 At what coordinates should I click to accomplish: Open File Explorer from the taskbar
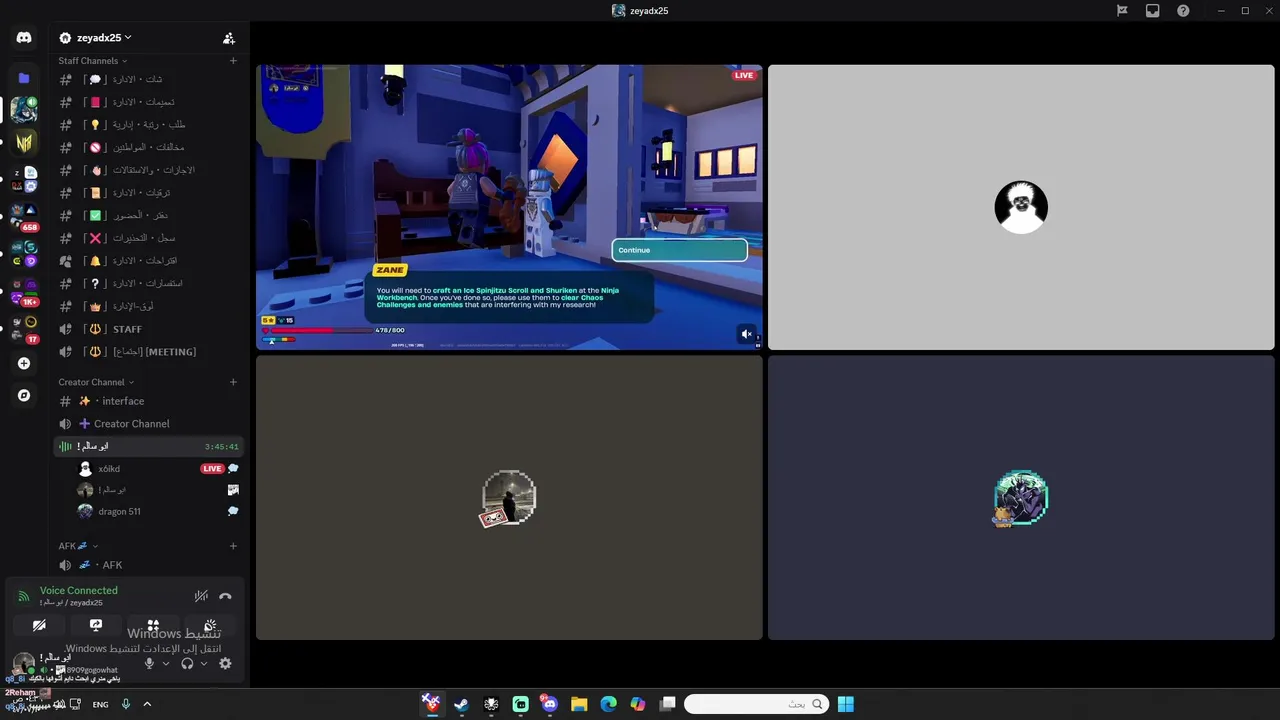(x=579, y=704)
